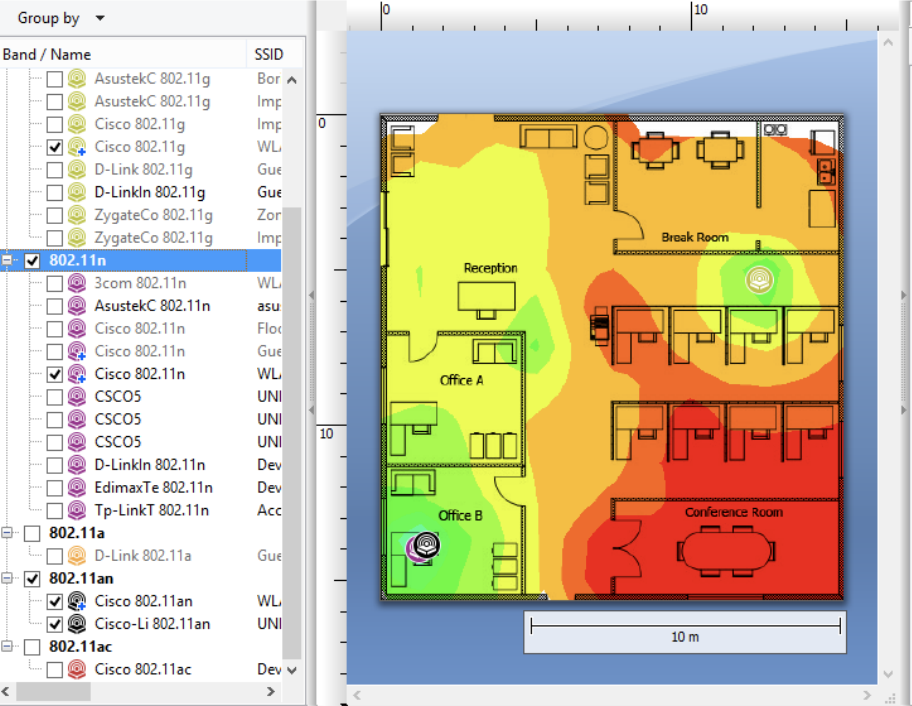
Task: Click the down arrow of the map's vertical scrollbar
Action: tap(888, 676)
